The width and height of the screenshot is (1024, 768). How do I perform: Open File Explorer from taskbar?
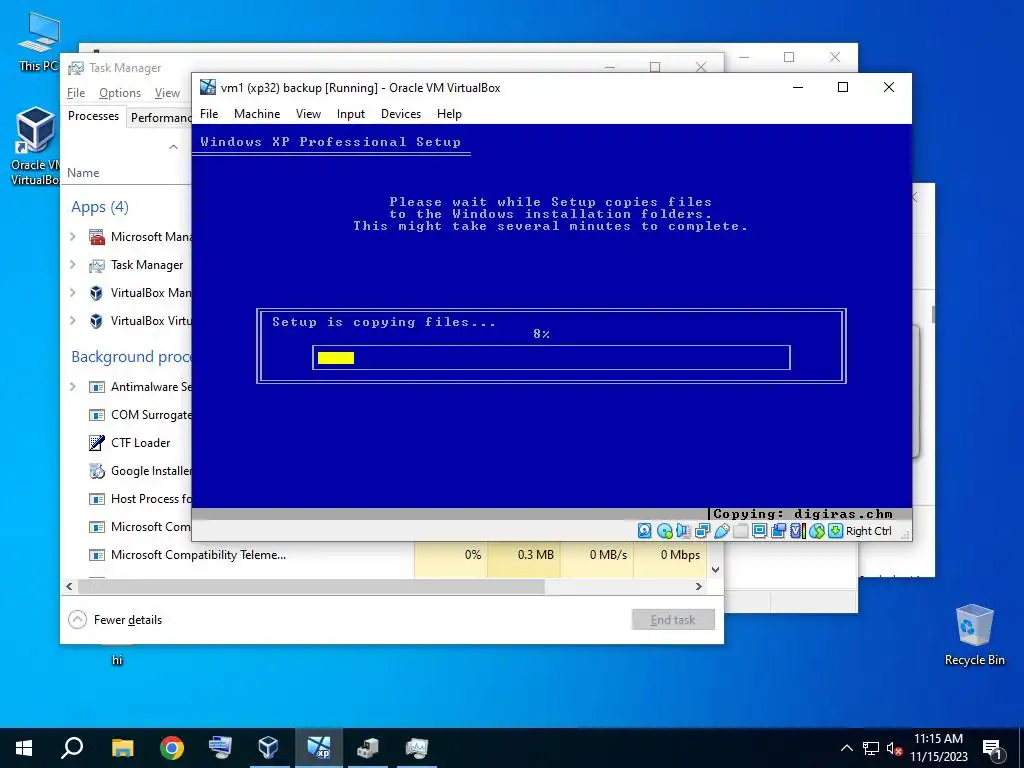point(122,748)
